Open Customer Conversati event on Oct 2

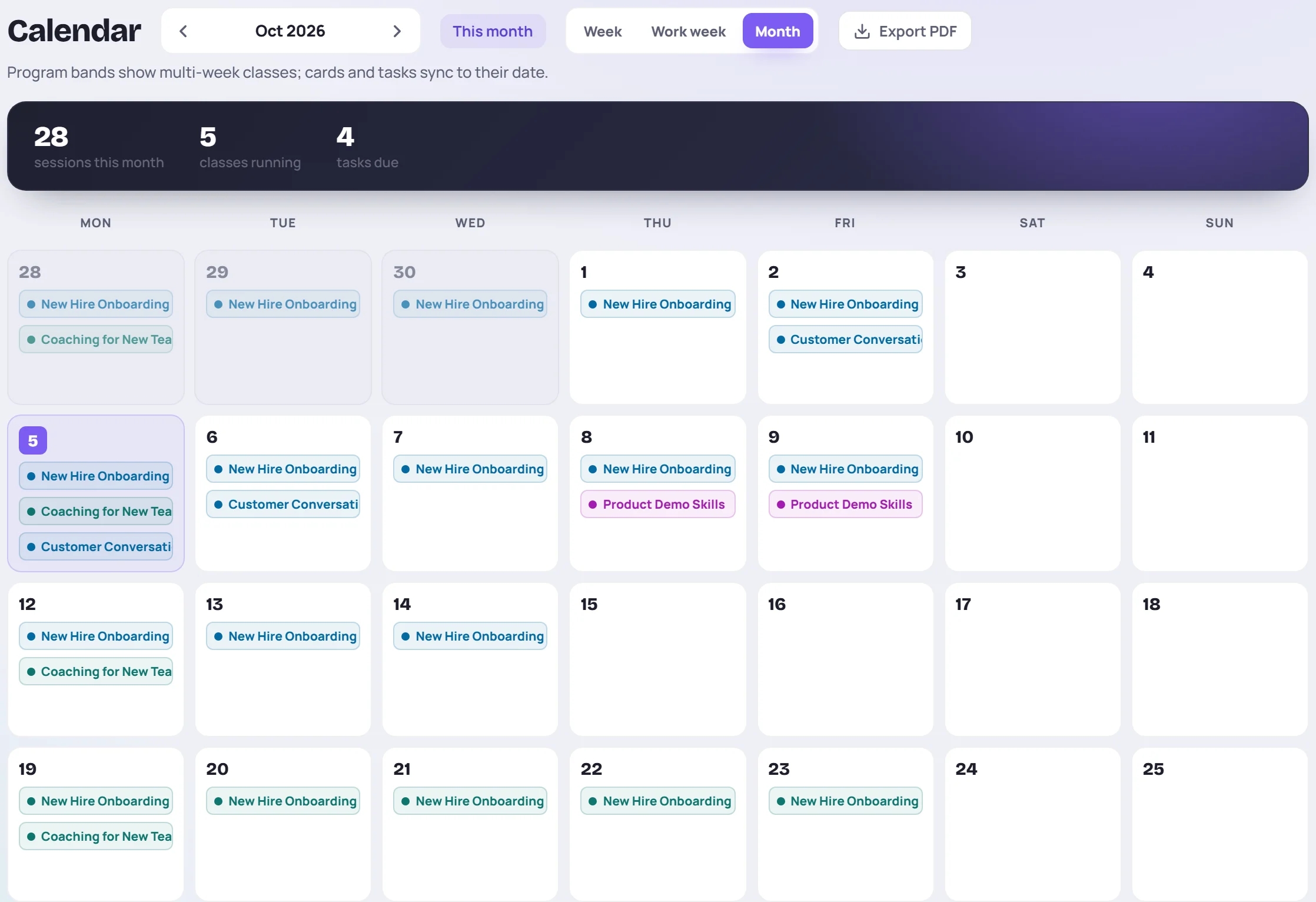tap(846, 339)
